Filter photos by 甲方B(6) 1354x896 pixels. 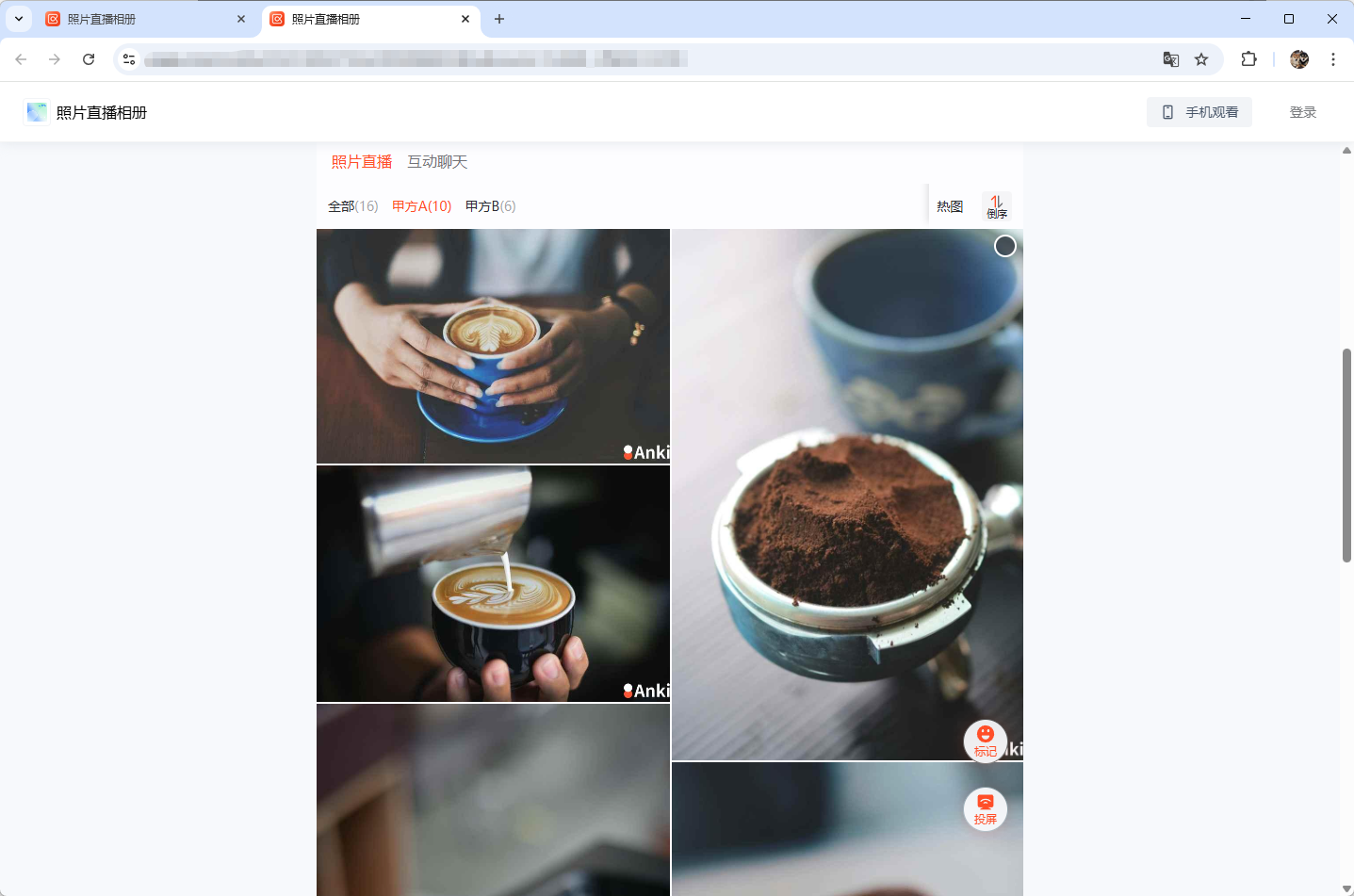(490, 206)
